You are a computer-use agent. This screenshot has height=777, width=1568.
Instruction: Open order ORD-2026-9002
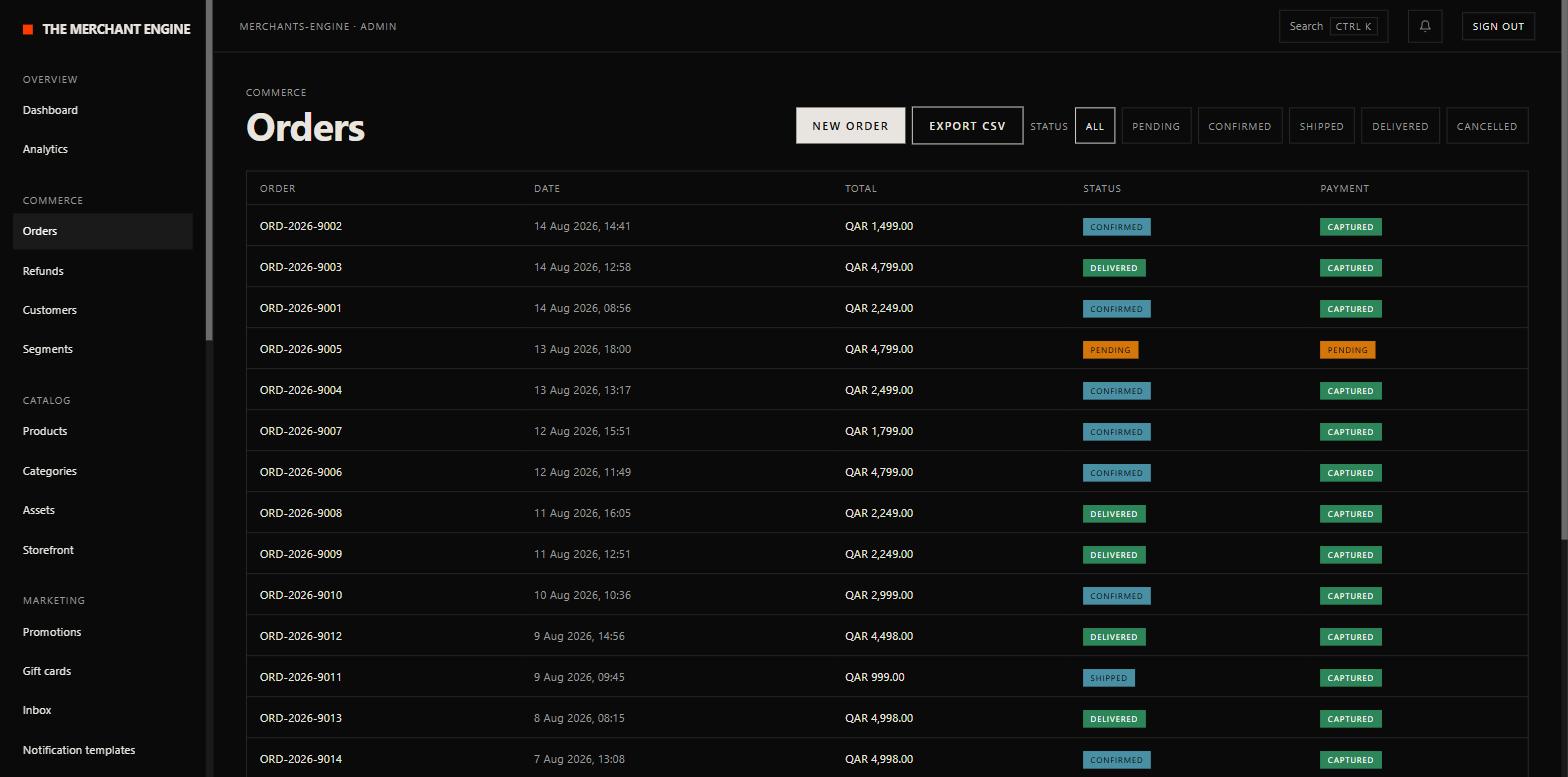(300, 226)
